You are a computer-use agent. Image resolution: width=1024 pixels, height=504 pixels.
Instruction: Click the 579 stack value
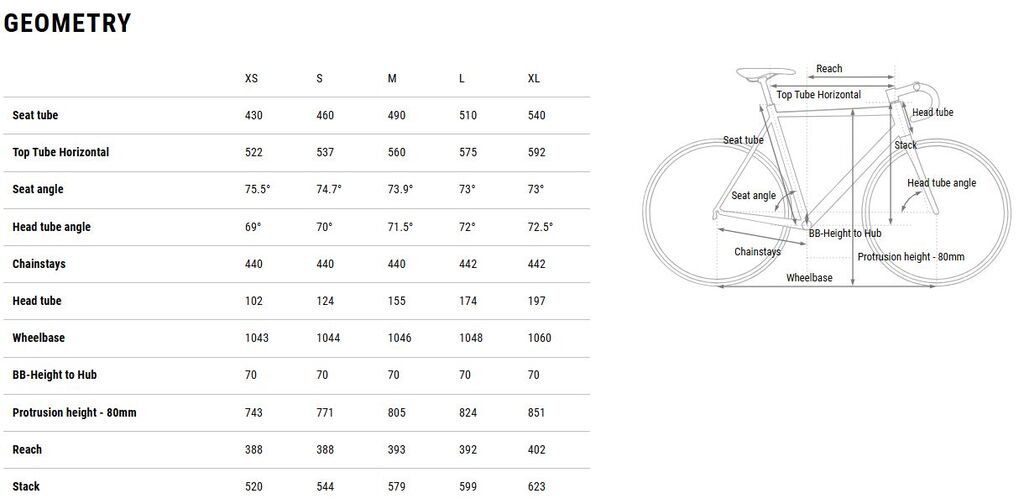[x=396, y=486]
